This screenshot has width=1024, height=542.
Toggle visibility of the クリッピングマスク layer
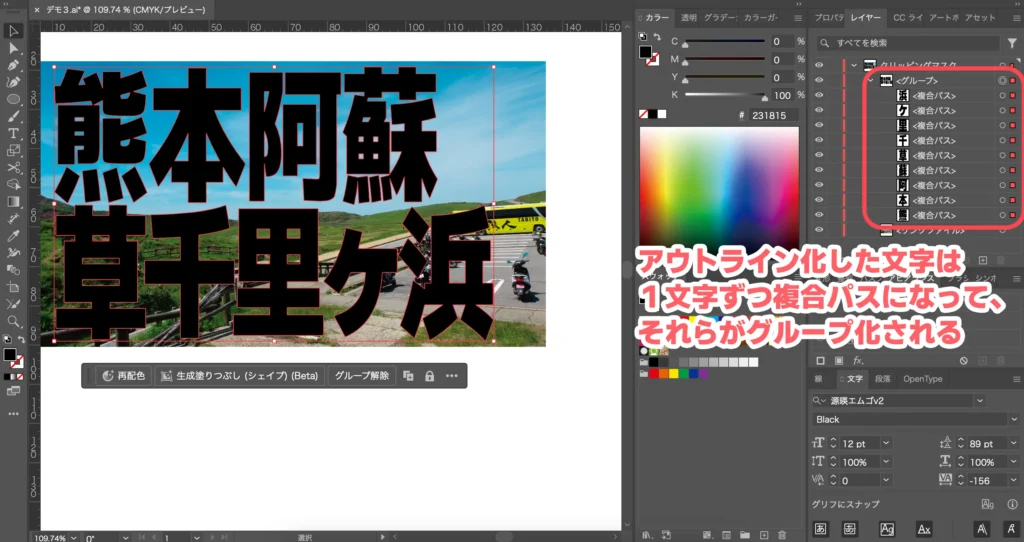[819, 65]
